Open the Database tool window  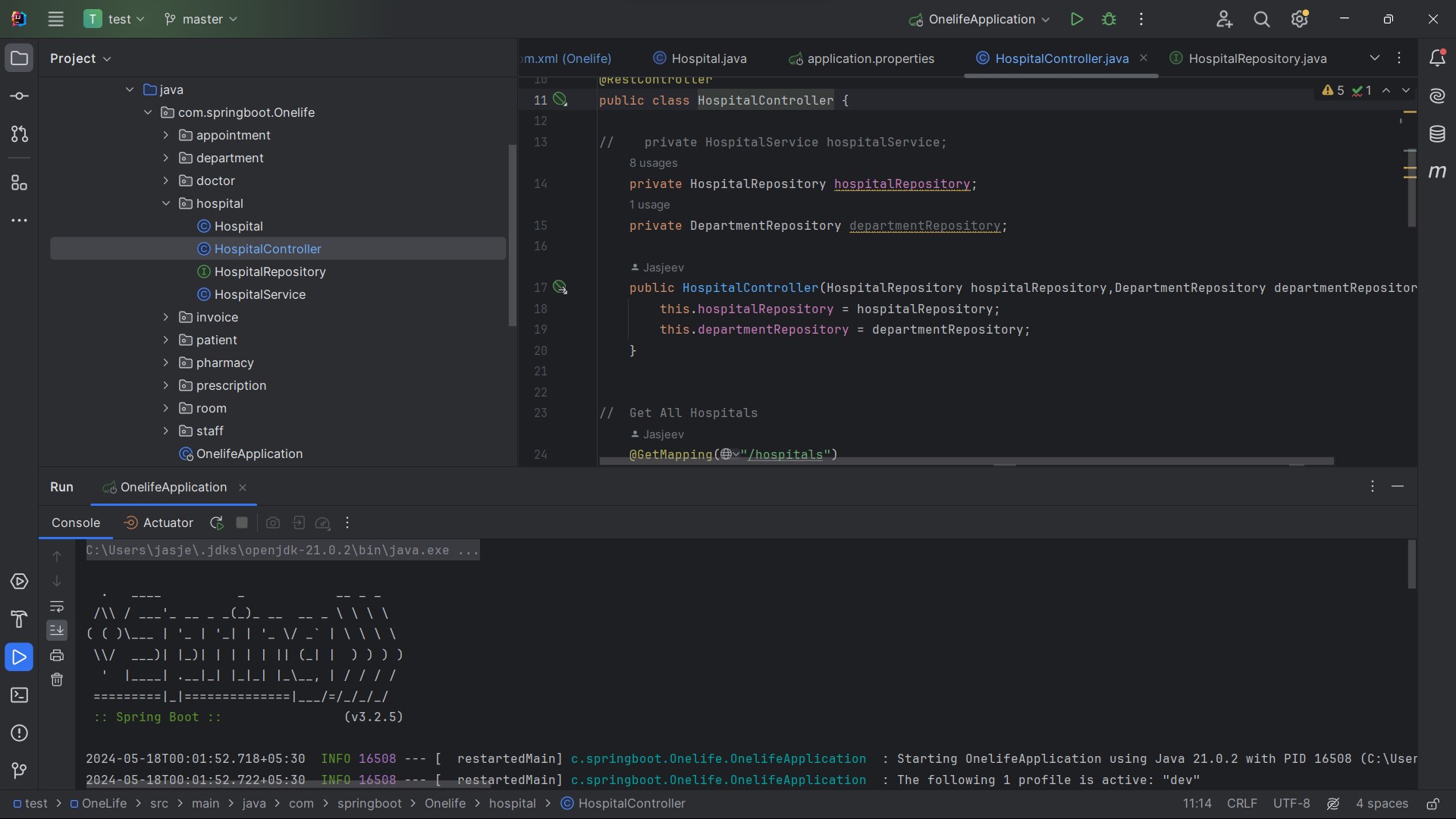(x=1437, y=134)
